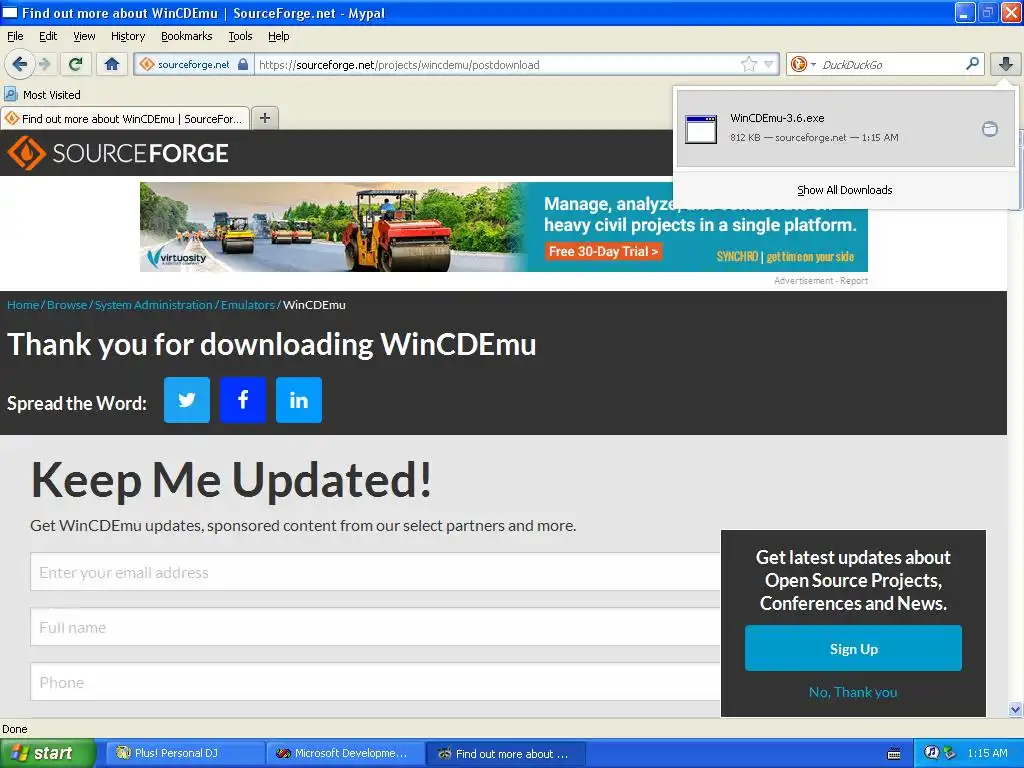Open the History menu
1024x768 pixels.
pyautogui.click(x=127, y=36)
